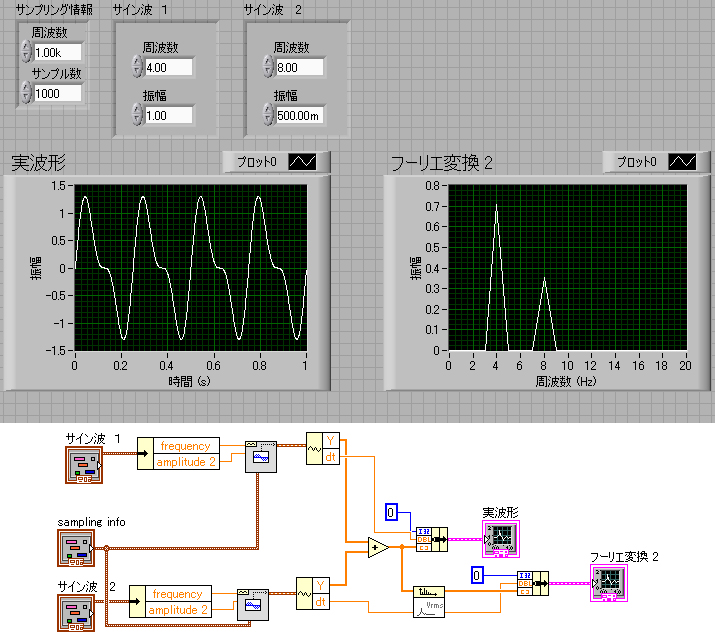Click stepper for サイン波 1 振幅
Viewport: 715px width, 635px height.
pos(136,114)
